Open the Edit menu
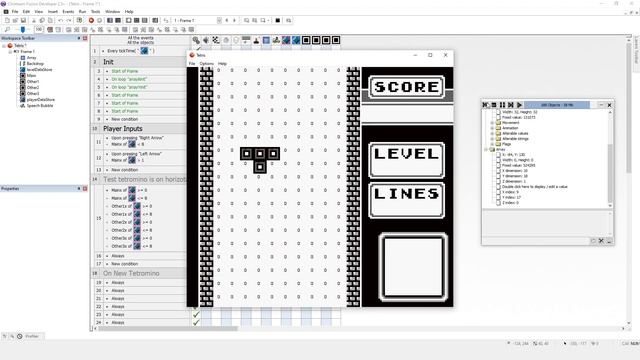 27,11
